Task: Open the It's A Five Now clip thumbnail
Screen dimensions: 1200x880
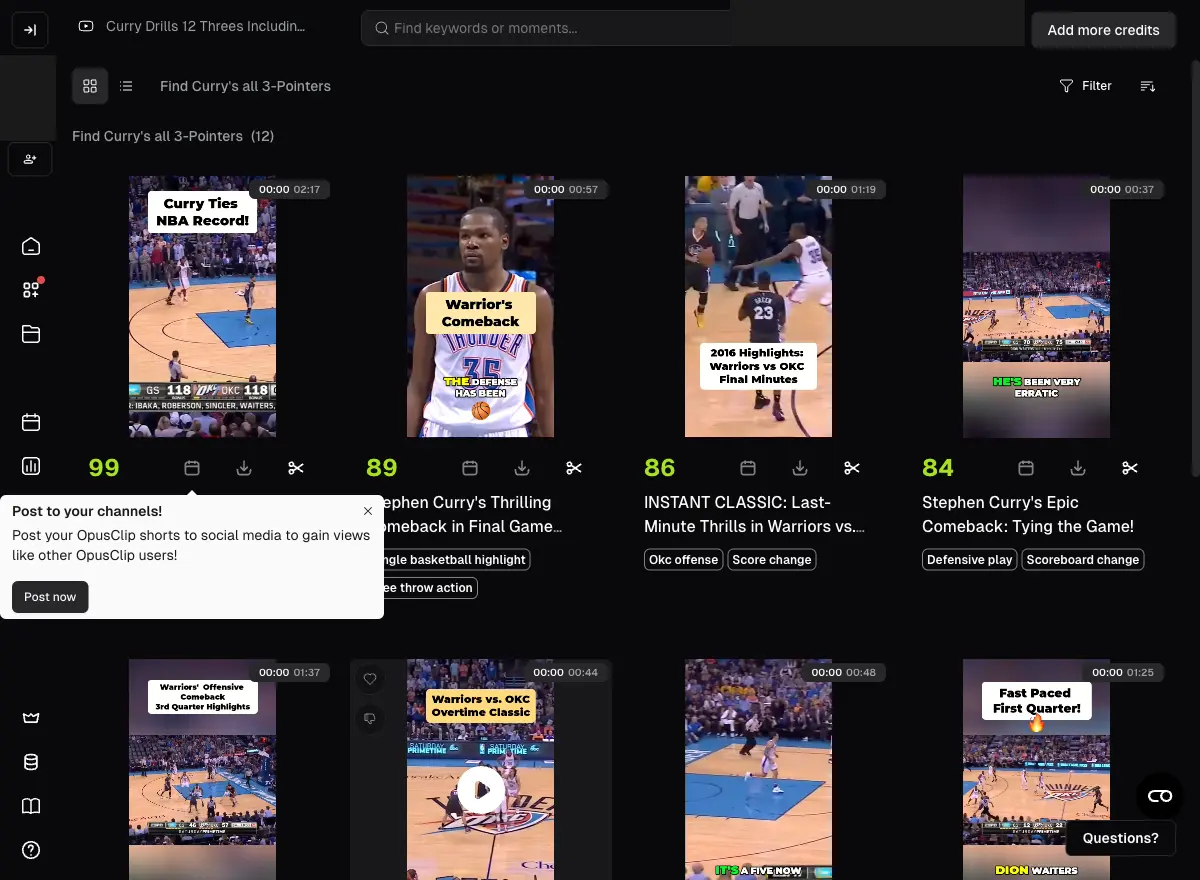Action: pos(758,769)
